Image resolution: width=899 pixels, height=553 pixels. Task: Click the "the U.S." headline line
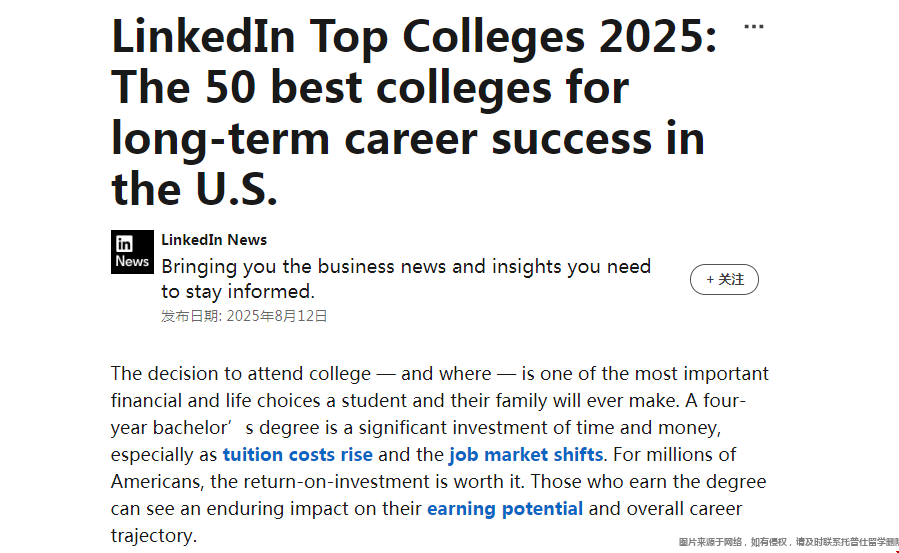coord(194,188)
